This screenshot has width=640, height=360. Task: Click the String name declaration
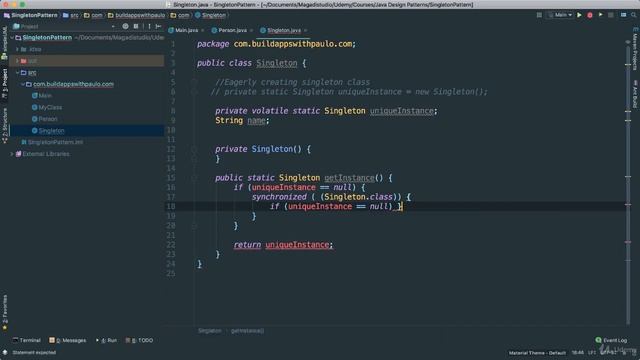click(x=242, y=120)
